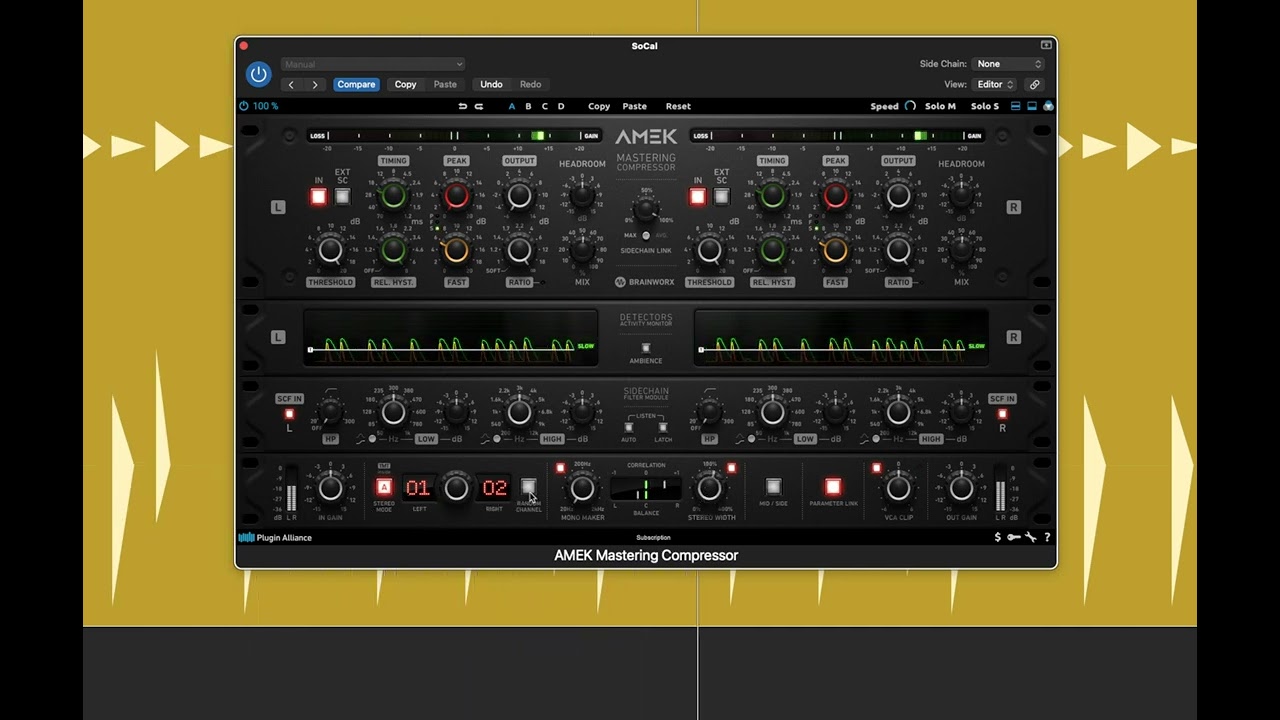Viewport: 1280px width, 720px height.
Task: Select settings slot C
Action: click(544, 106)
